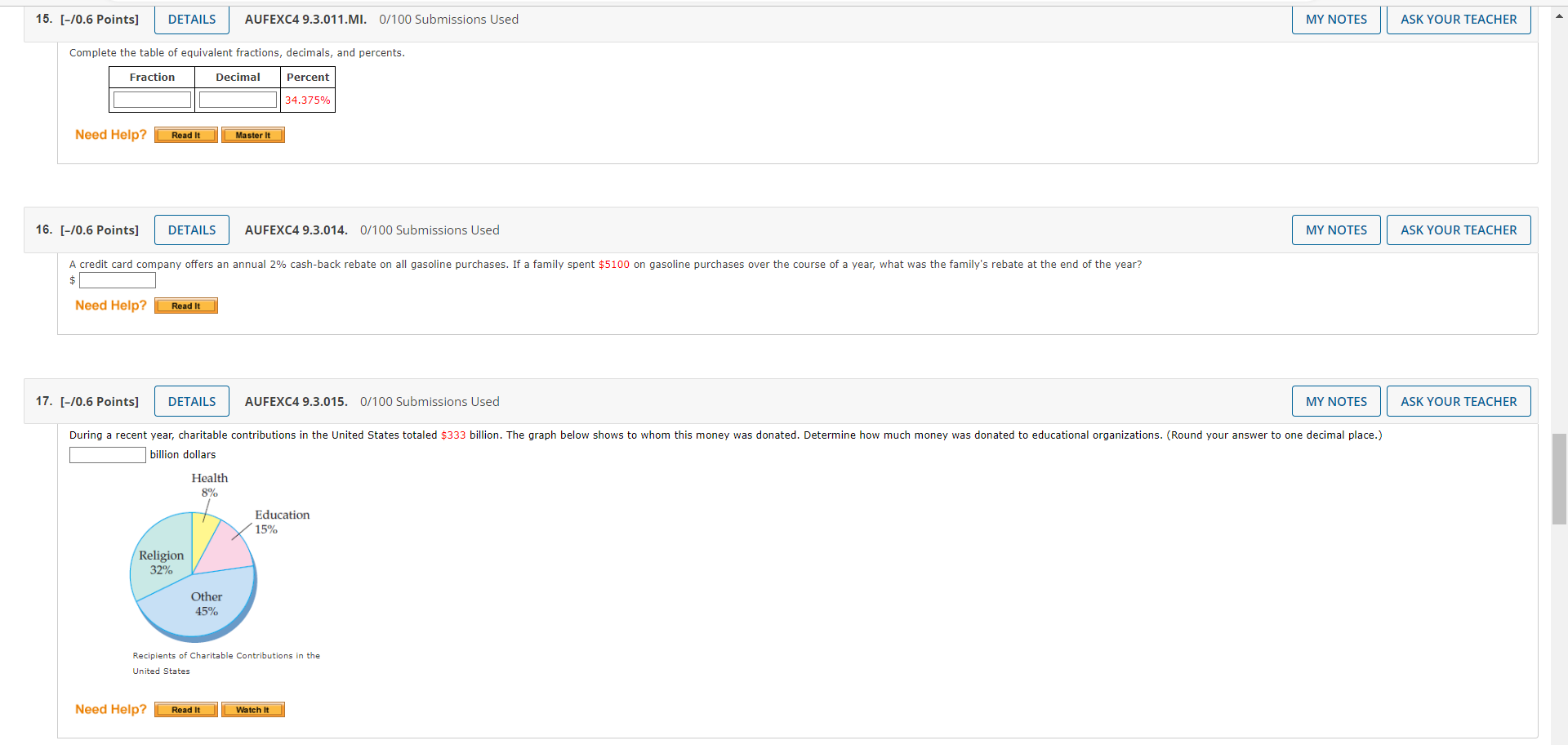Image resolution: width=1568 pixels, height=745 pixels.
Task: Click ASK YOUR TEACHER for question 15
Action: coord(1459,20)
